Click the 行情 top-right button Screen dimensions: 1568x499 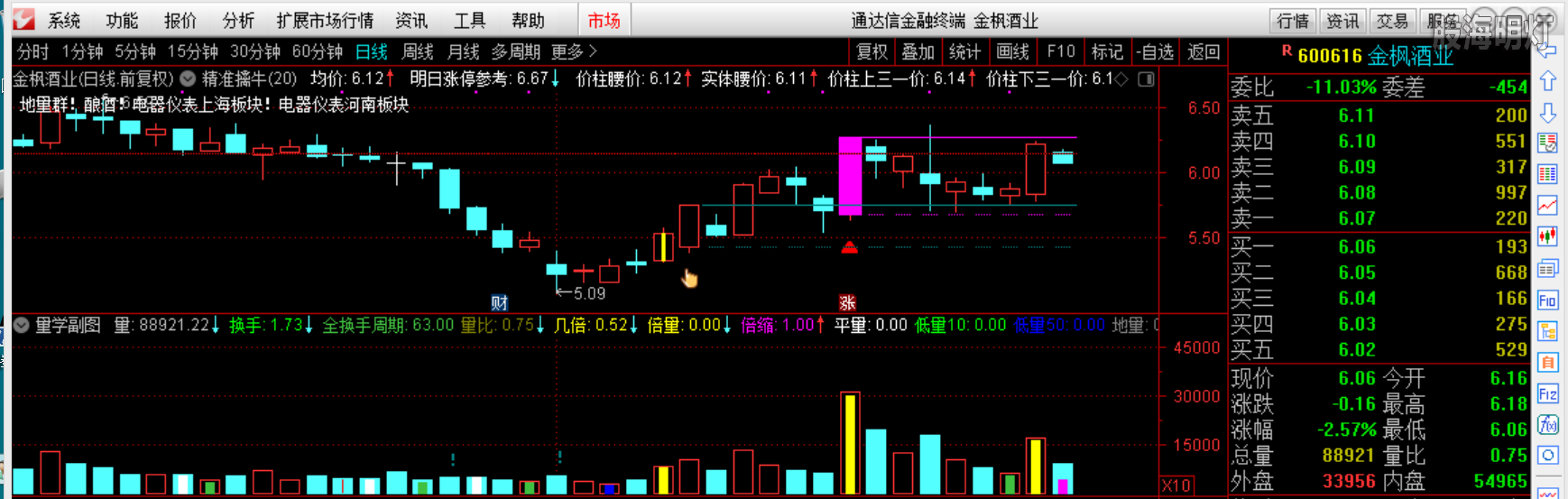1293,21
